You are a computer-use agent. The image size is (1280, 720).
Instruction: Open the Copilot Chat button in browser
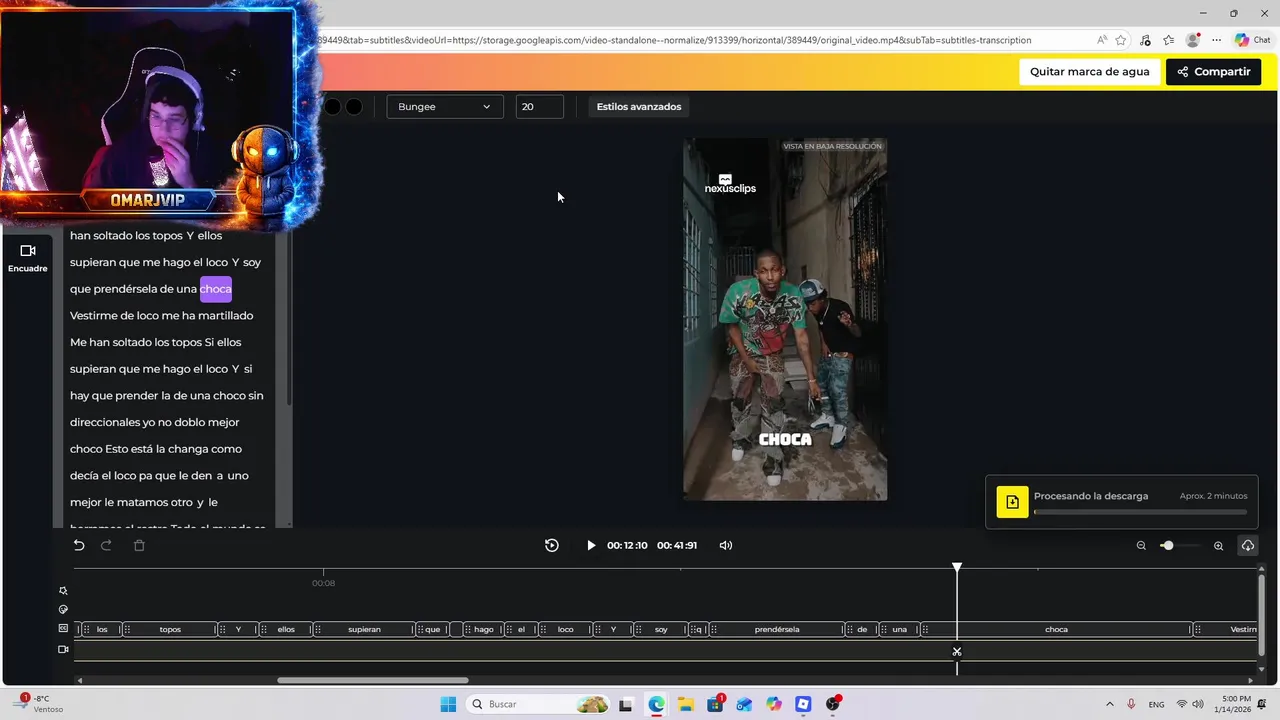tap(1252, 40)
